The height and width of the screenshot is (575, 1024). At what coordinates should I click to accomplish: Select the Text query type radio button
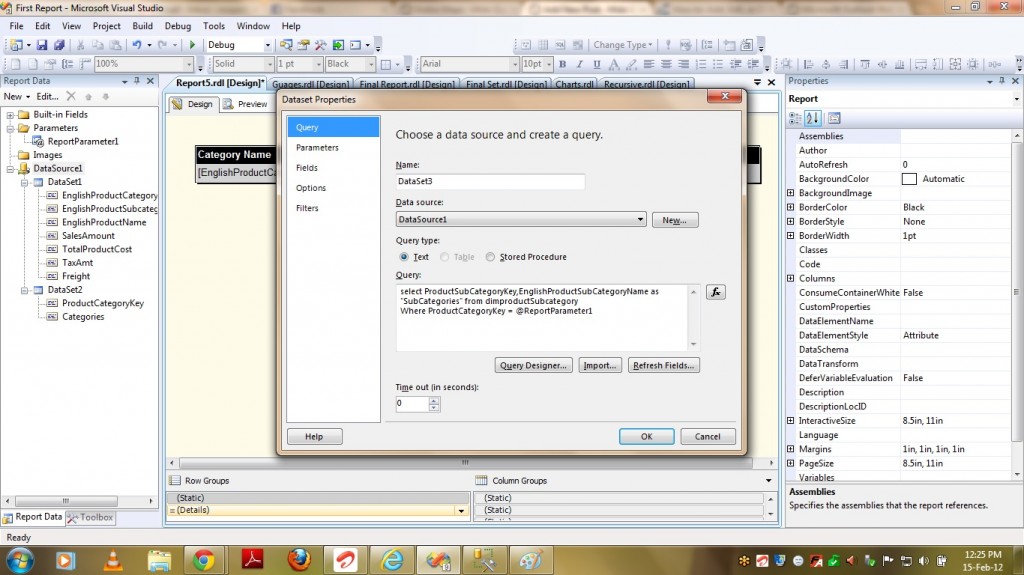(404, 257)
